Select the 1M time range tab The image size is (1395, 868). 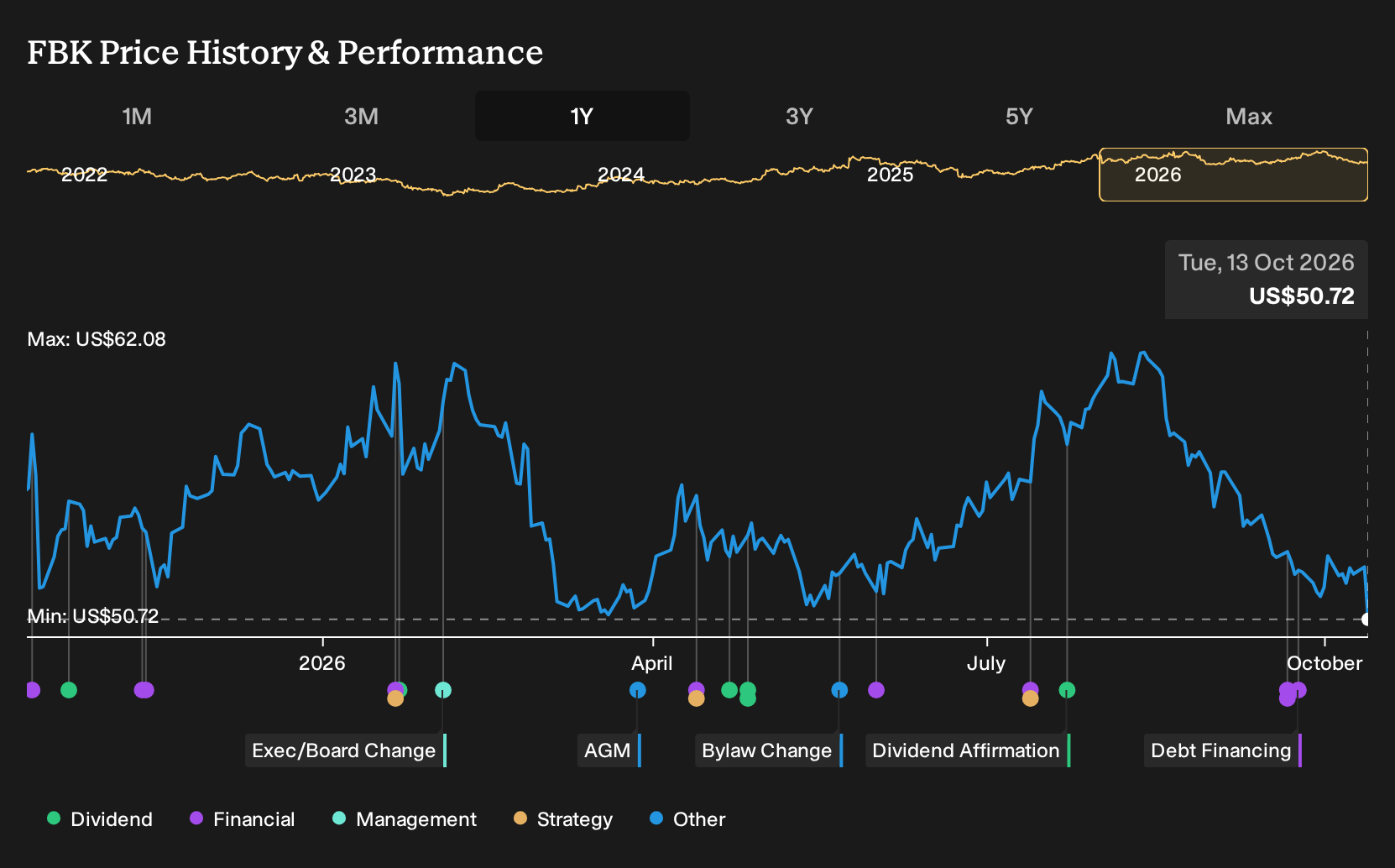click(x=137, y=117)
